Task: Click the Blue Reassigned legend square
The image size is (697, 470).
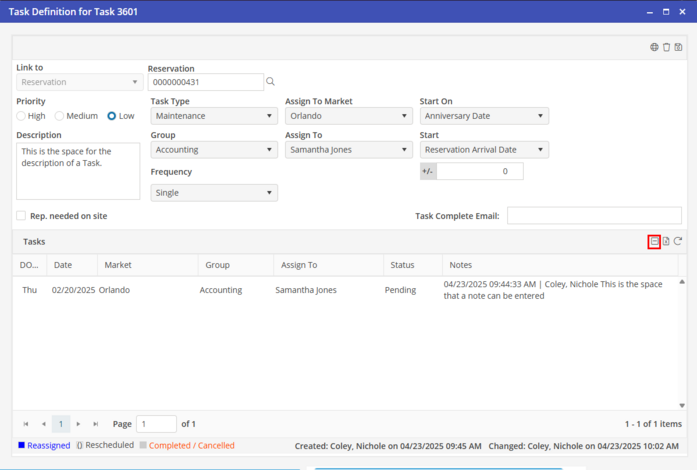Action: 21,445
